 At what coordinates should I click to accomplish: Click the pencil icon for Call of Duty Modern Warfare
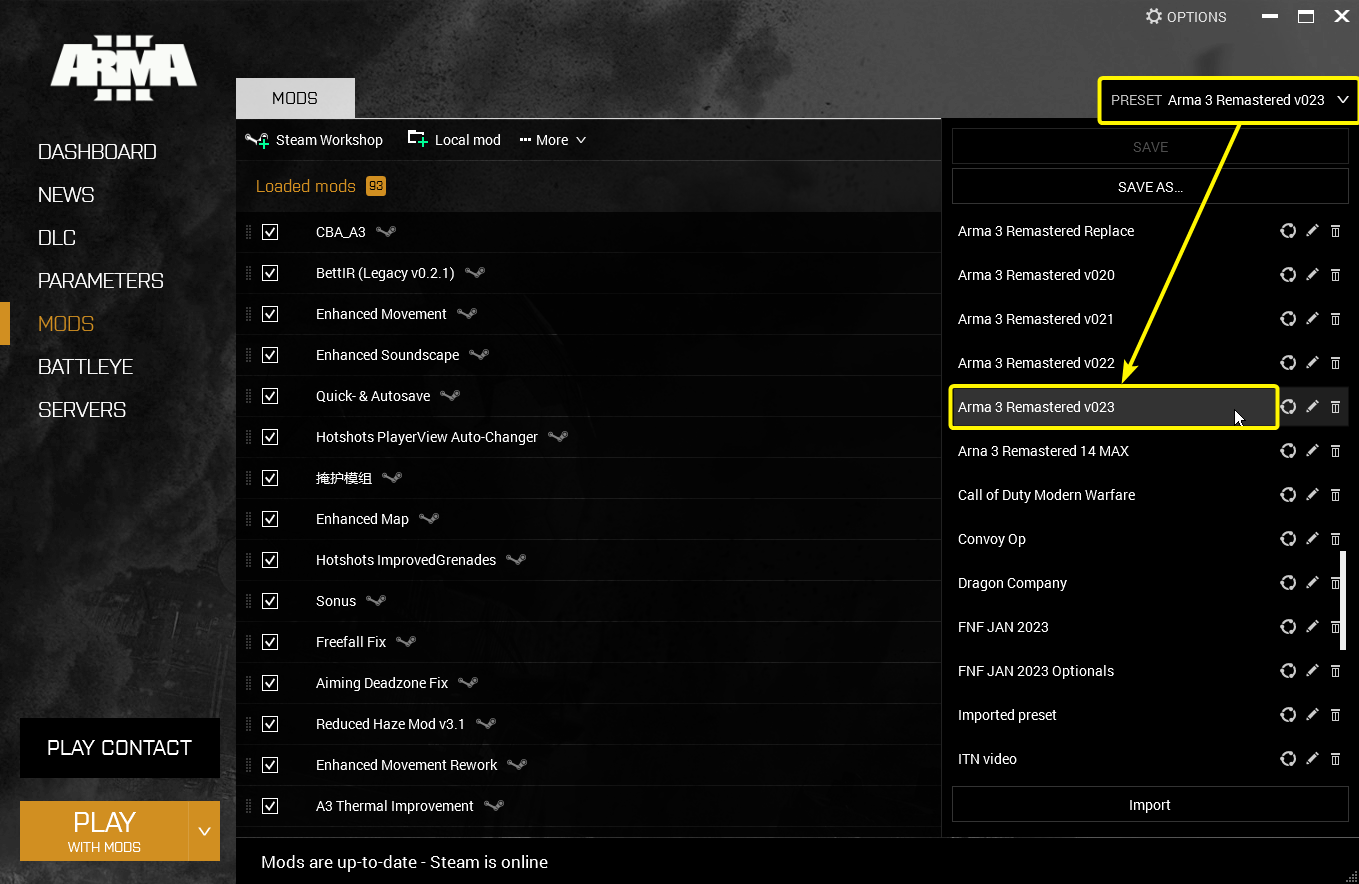click(x=1312, y=495)
